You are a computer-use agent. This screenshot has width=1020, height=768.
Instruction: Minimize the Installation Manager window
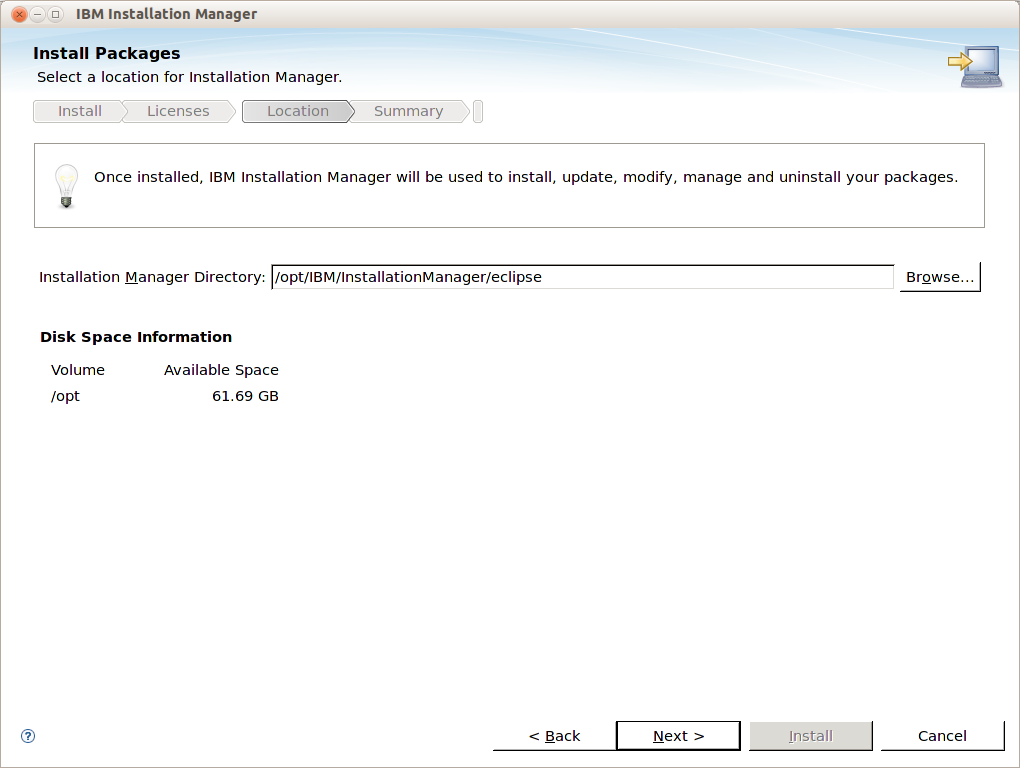tap(37, 14)
